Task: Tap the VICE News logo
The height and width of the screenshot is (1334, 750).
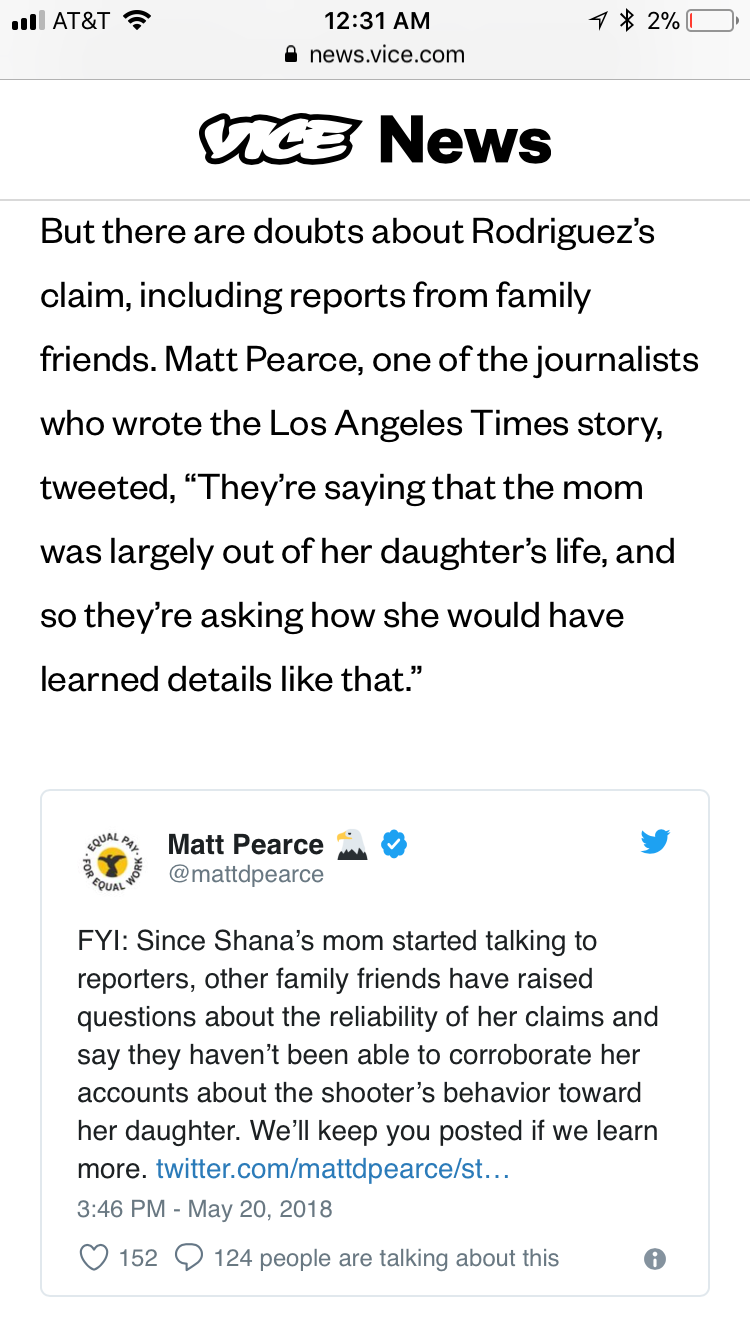Action: [375, 139]
